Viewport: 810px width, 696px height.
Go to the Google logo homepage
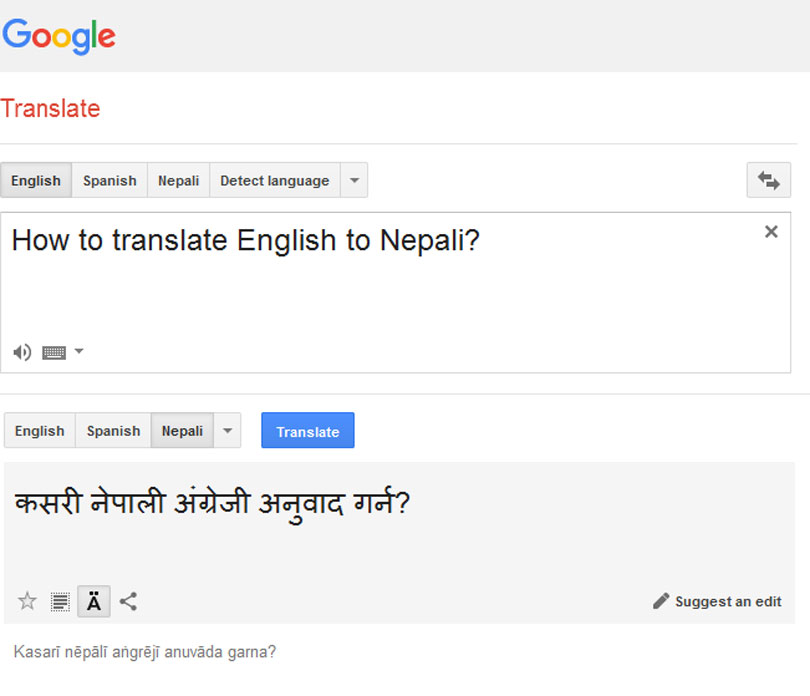coord(59,36)
